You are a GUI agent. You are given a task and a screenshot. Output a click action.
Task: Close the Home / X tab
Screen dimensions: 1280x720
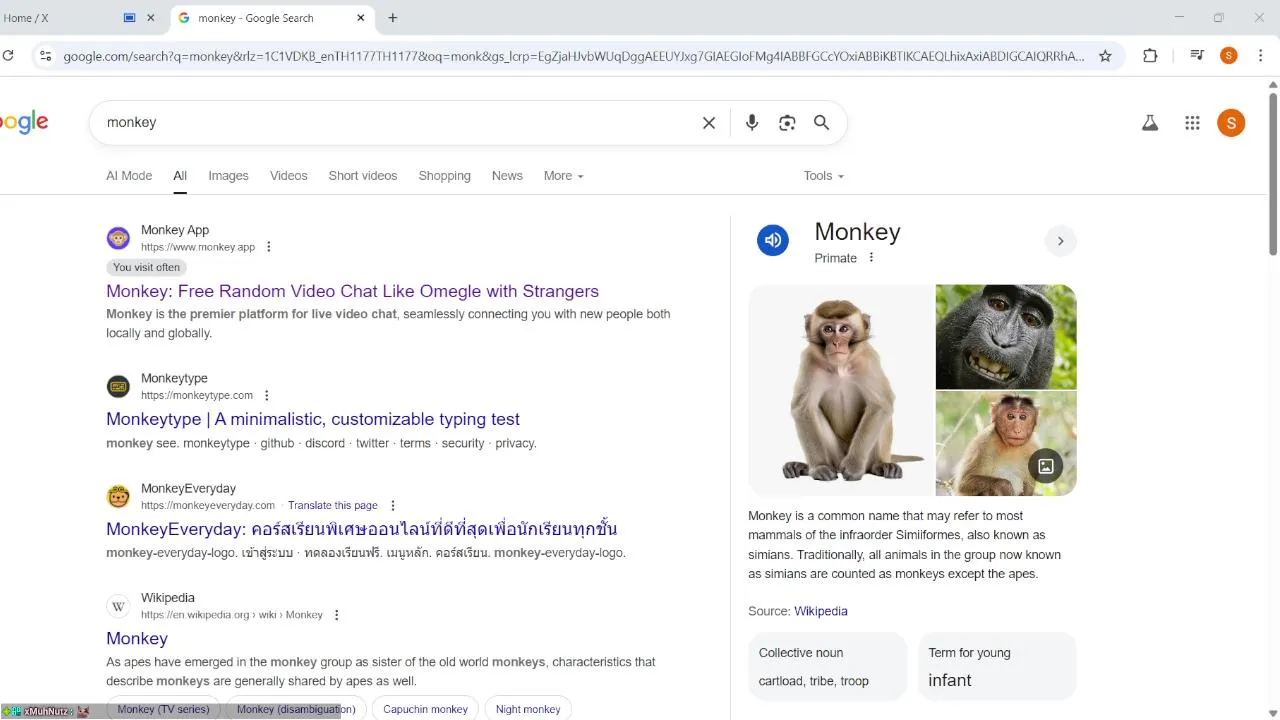[x=151, y=18]
